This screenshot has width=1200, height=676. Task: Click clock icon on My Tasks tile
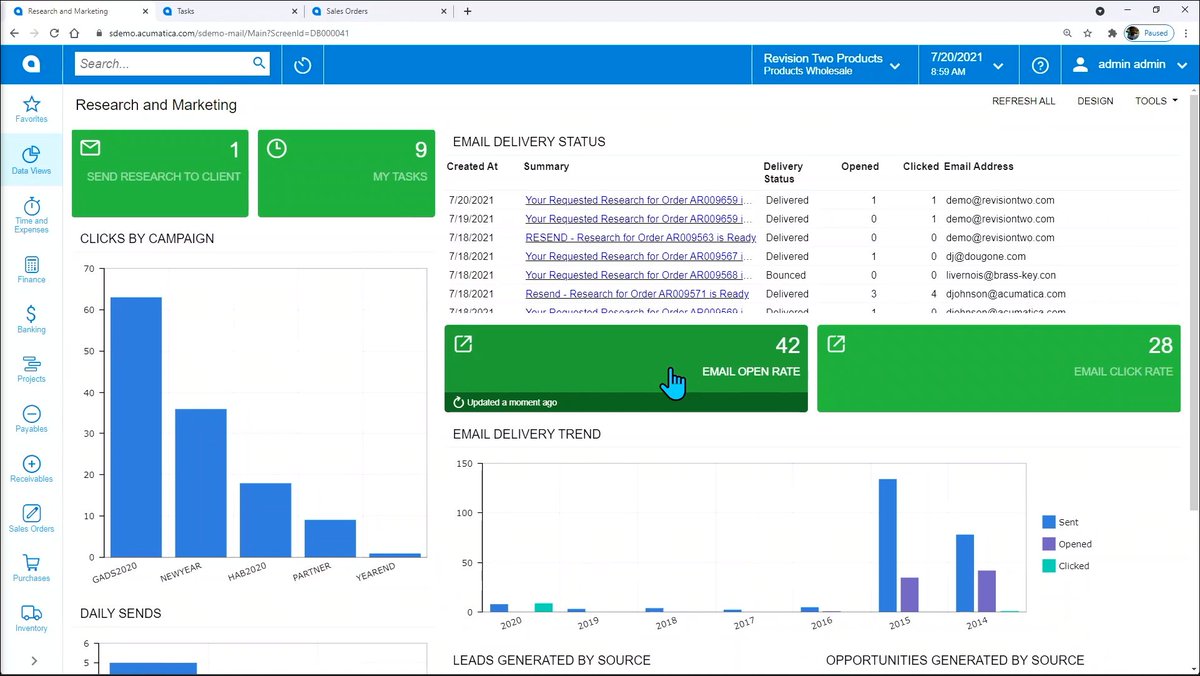point(277,148)
